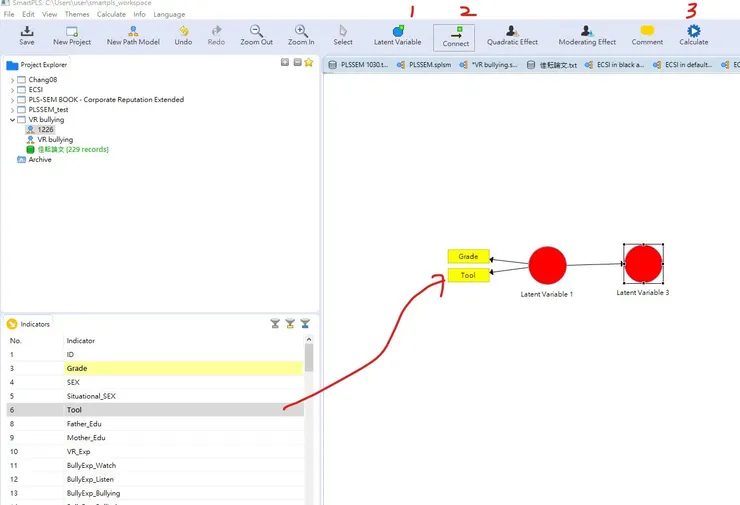Select the VR_Exp indicator
Viewport: 740px width, 505px height.
155,452
